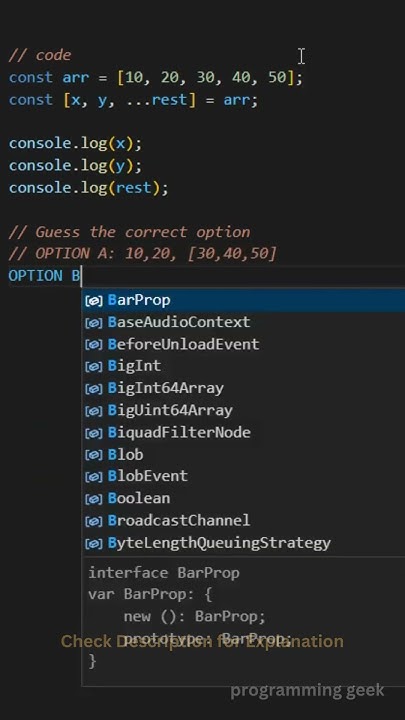Click the icon next to BaseAudioContext
Image resolution: width=405 pixels, height=720 pixels.
[94, 323]
